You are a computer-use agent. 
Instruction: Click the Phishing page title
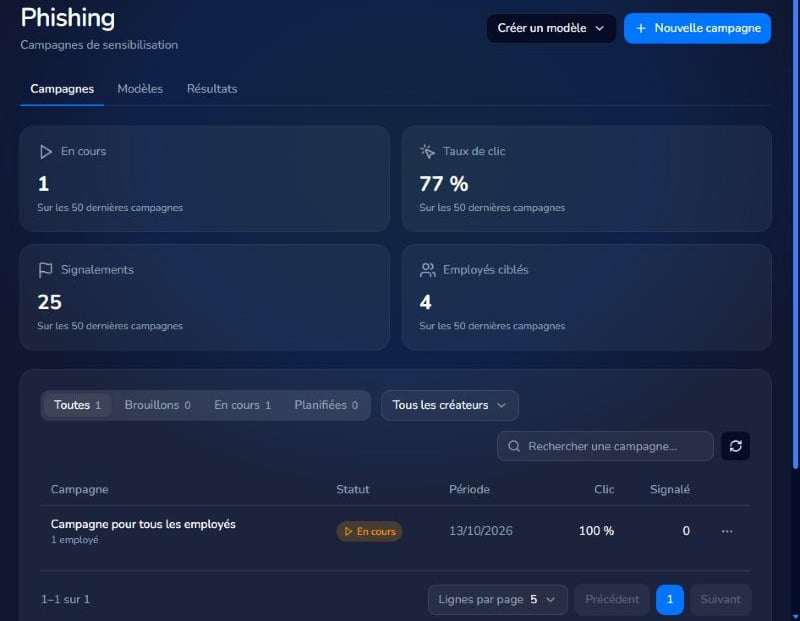pos(67,18)
